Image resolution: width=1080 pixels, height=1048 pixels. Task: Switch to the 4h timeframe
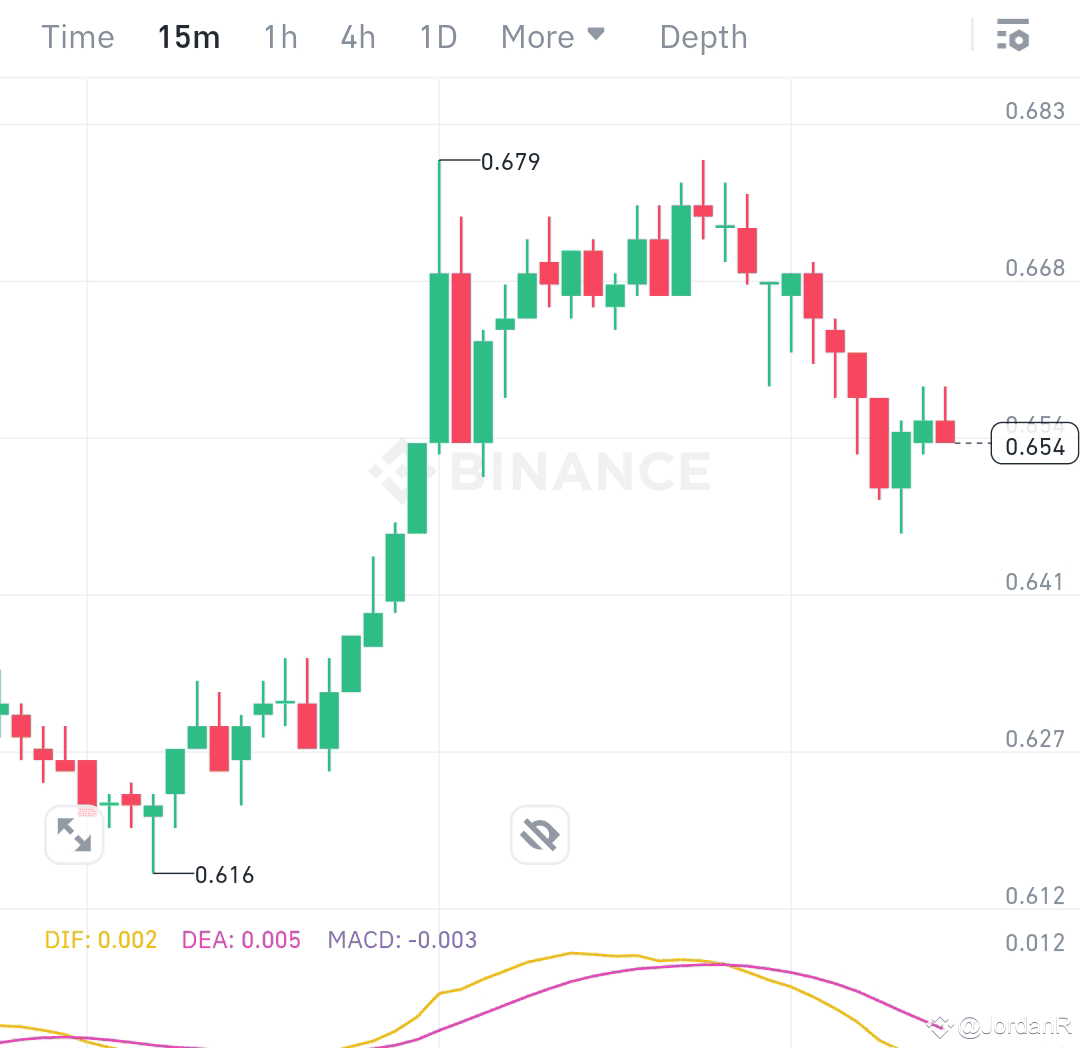[357, 36]
